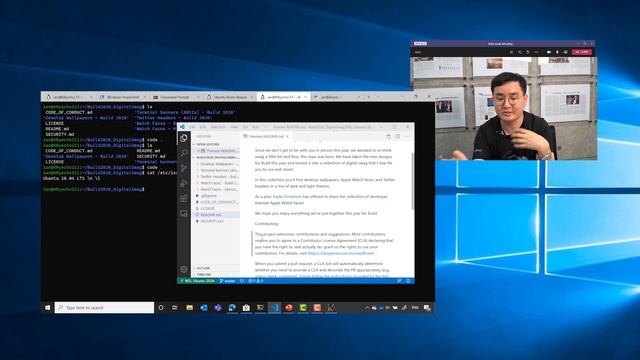640x360 pixels.
Task: Open the Manage gear in VS Code
Action: coord(184,269)
